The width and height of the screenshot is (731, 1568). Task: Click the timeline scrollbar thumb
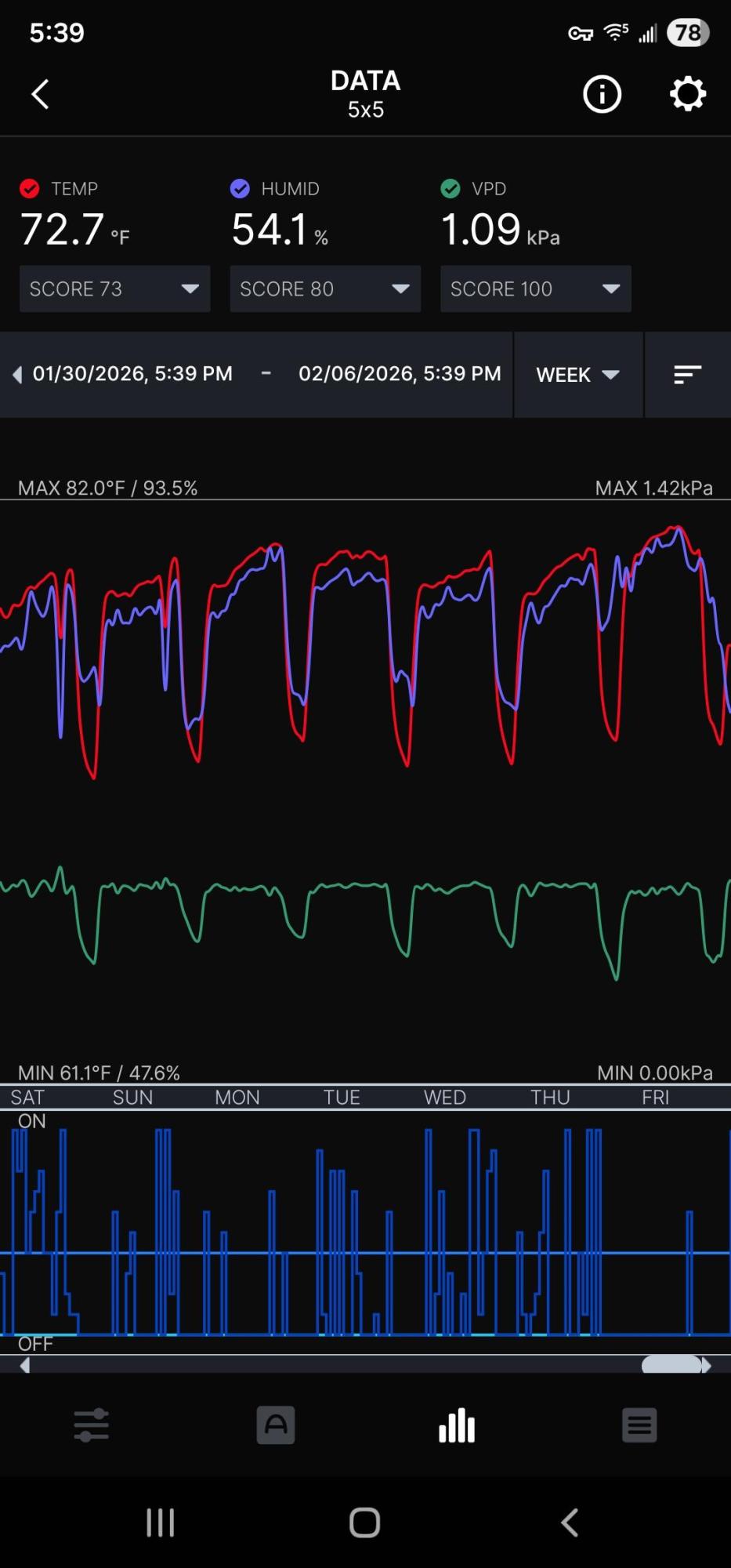[671, 1365]
